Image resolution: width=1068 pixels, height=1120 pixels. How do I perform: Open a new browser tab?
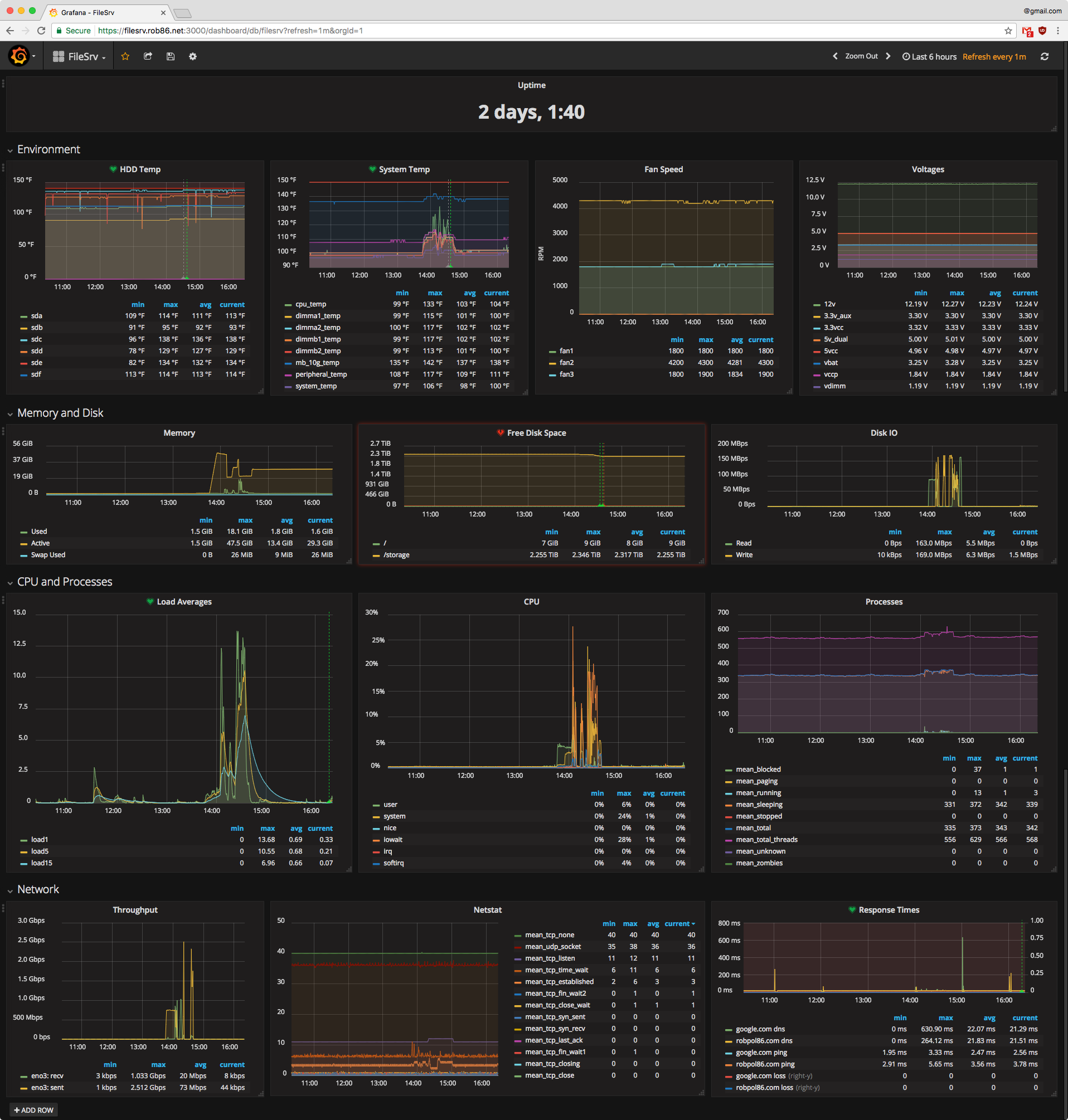click(182, 13)
